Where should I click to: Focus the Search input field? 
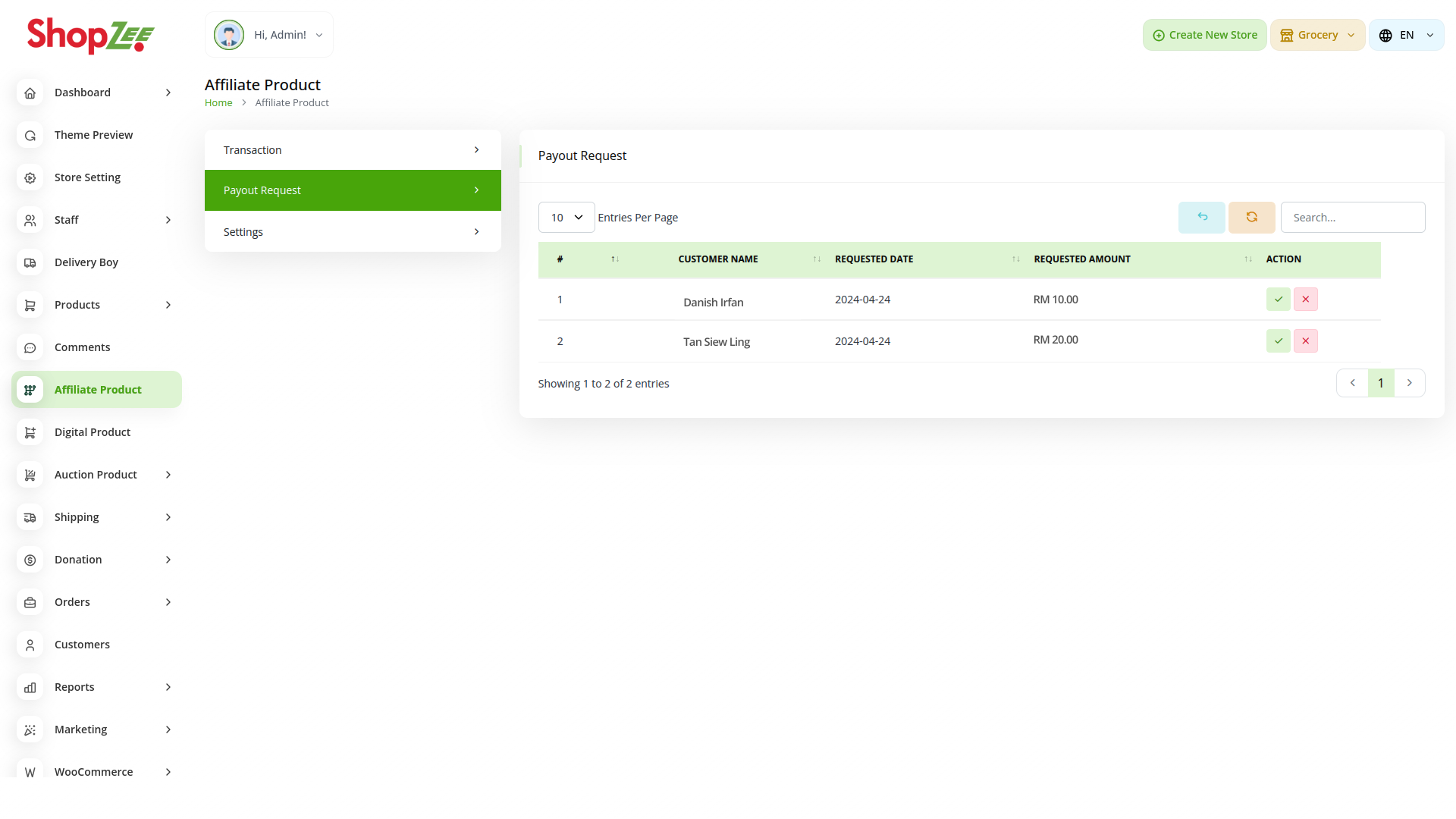tap(1352, 218)
